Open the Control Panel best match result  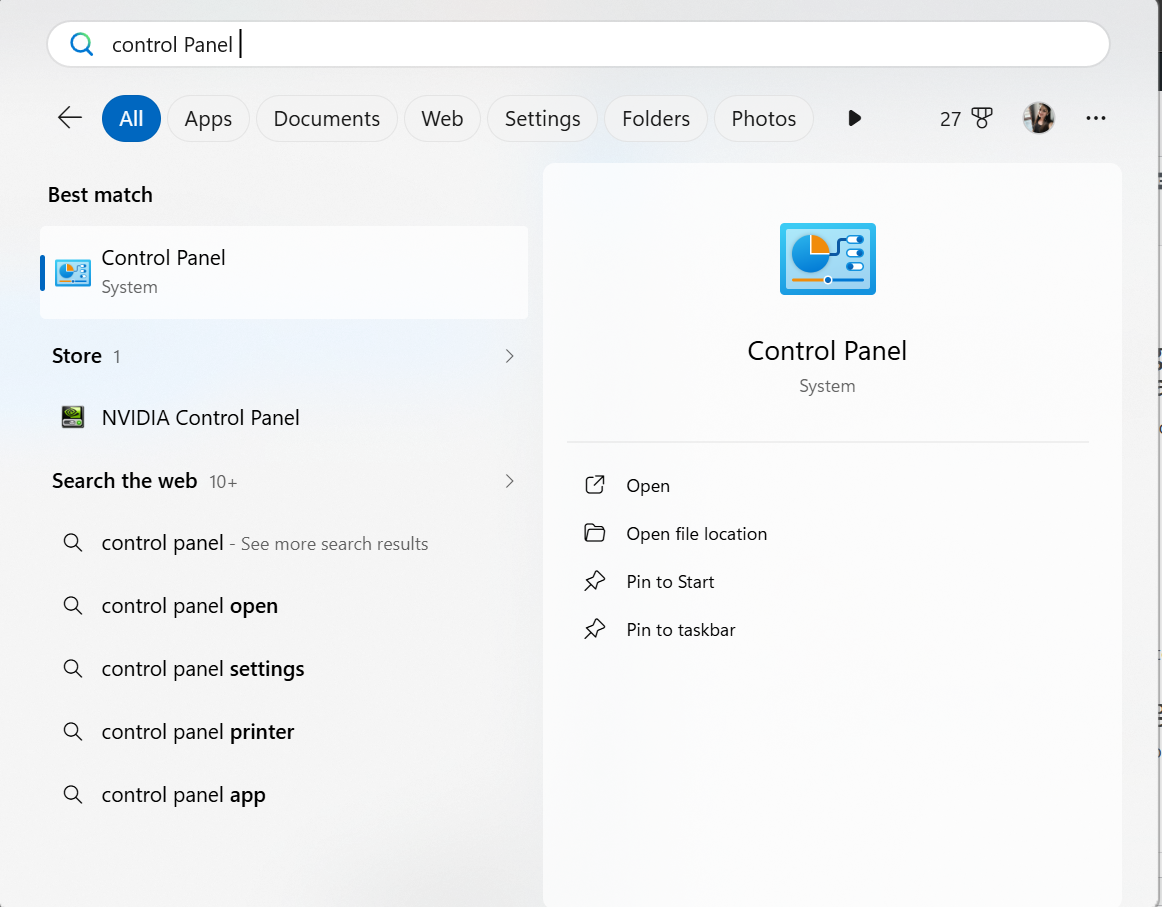(284, 273)
